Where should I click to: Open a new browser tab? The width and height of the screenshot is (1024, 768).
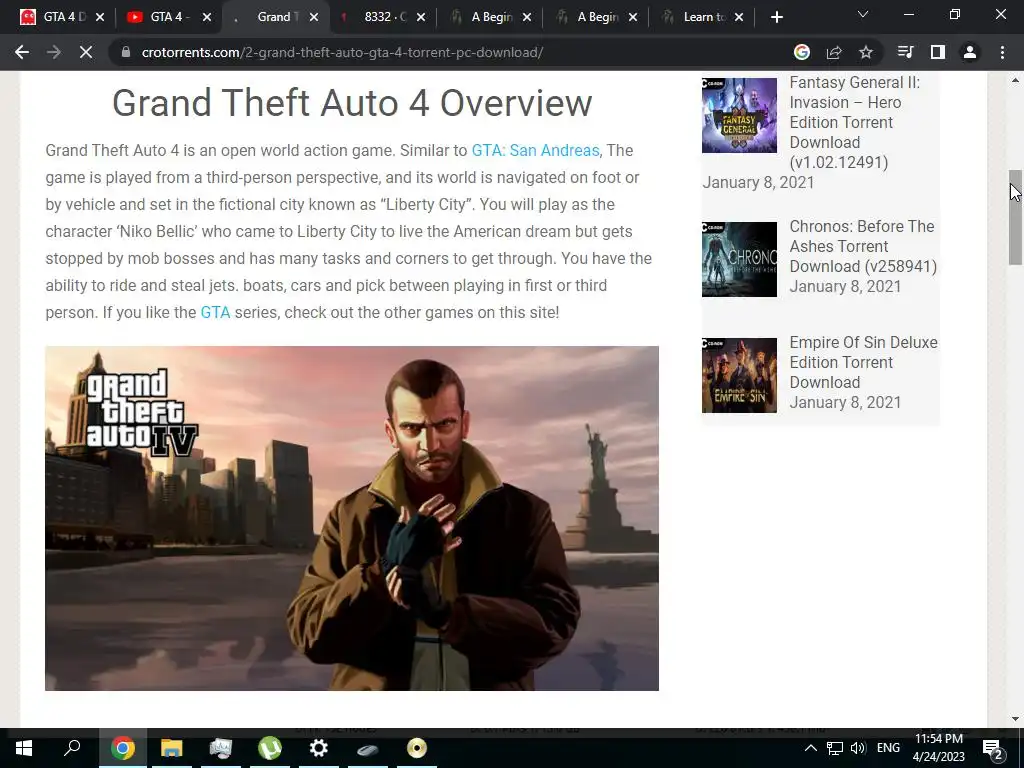click(x=776, y=17)
